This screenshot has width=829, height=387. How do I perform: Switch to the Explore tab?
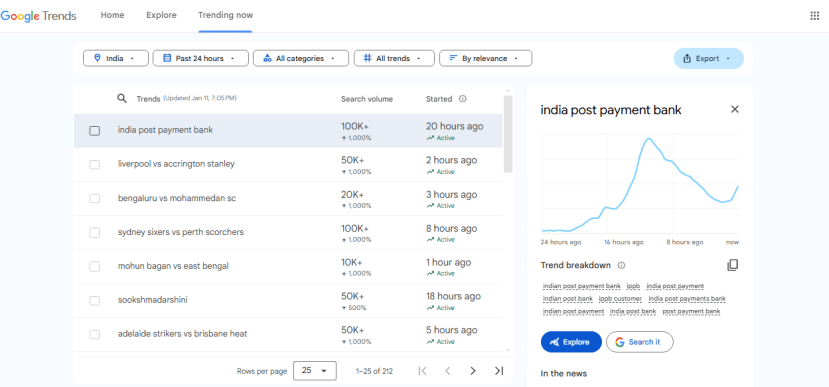pos(161,15)
